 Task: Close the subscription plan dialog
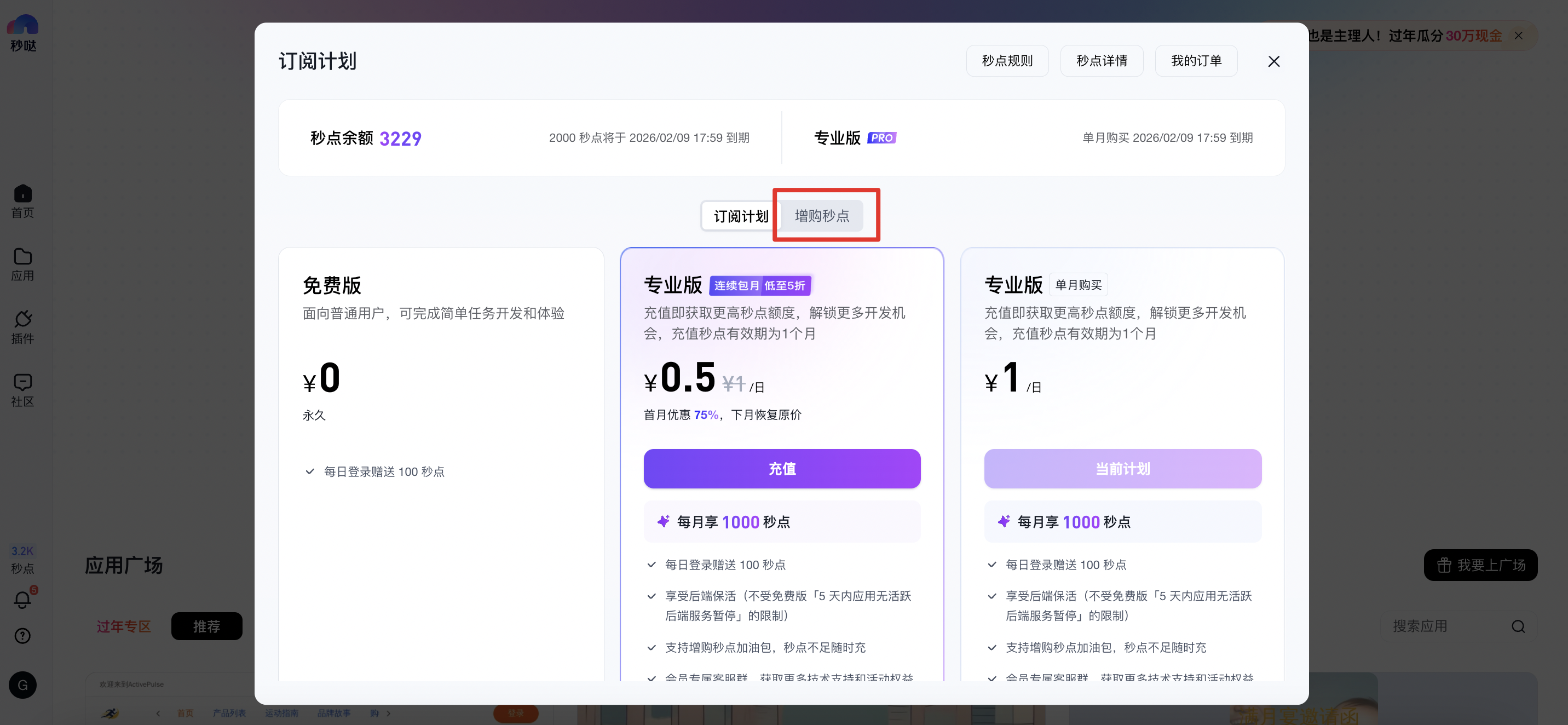tap(1273, 61)
